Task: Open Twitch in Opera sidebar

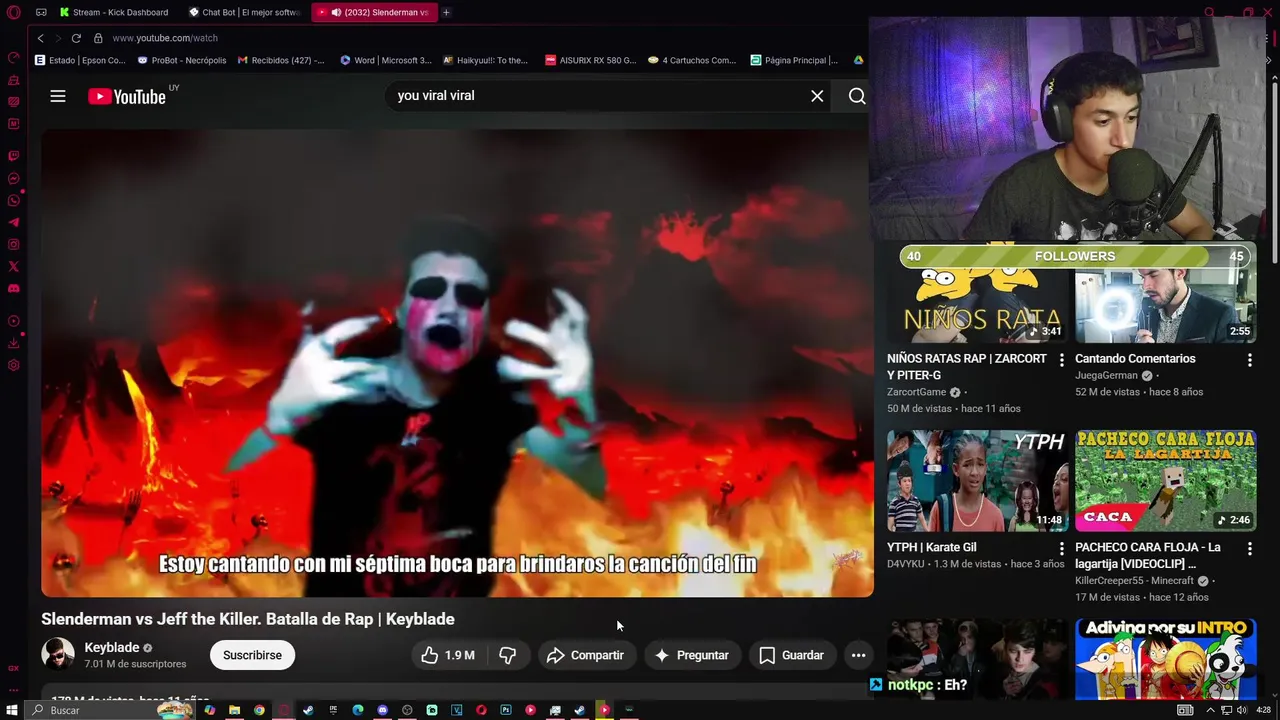Action: 14,156
